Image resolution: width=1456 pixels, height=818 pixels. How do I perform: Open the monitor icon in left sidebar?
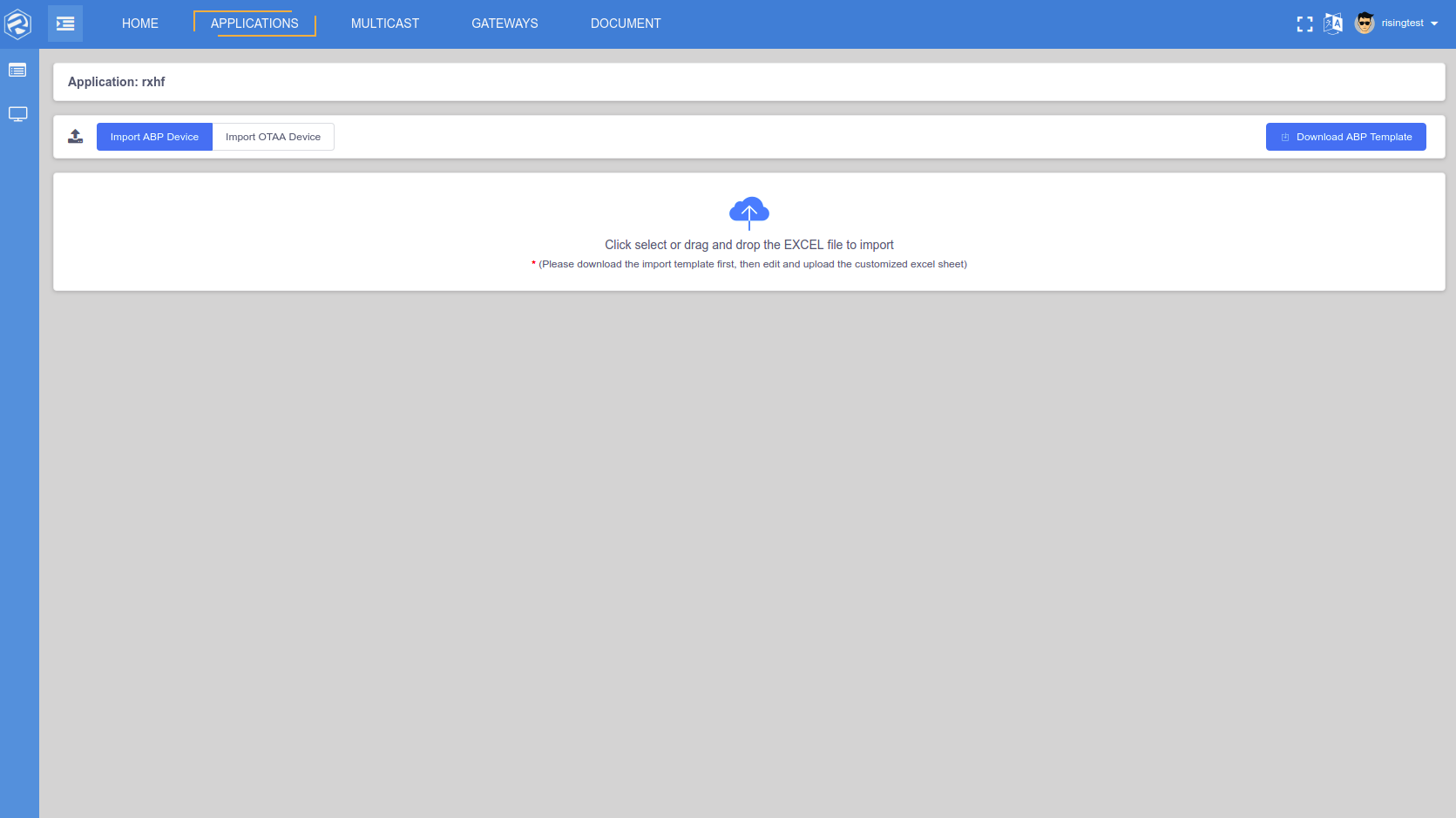pyautogui.click(x=17, y=114)
